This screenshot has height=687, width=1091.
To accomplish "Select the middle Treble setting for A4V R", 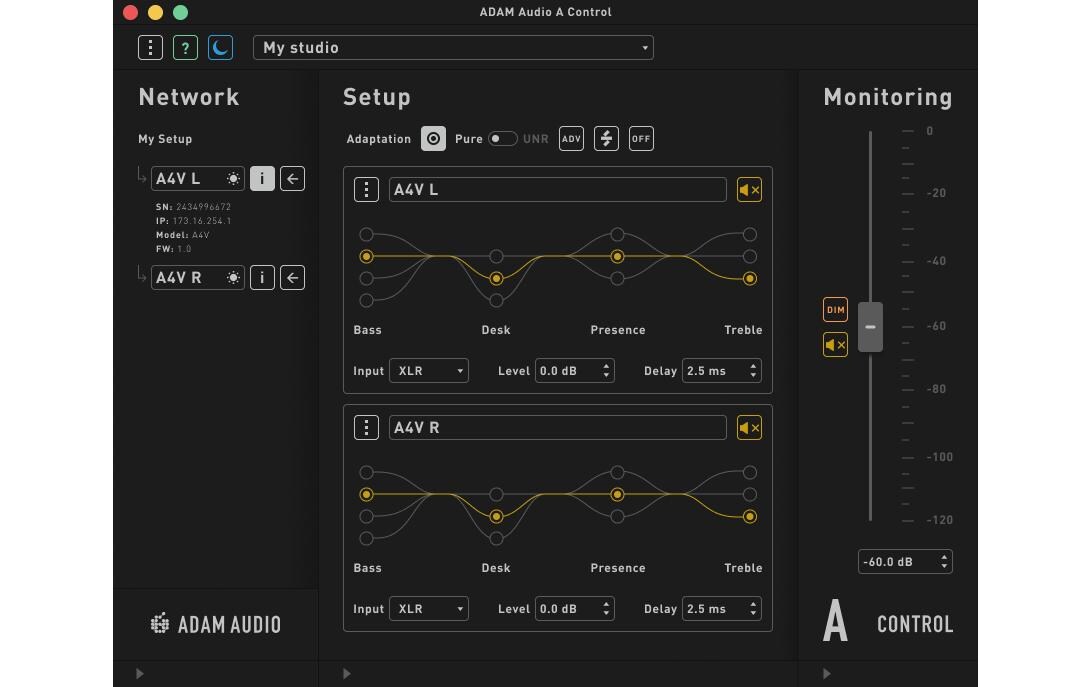I will click(x=749, y=494).
